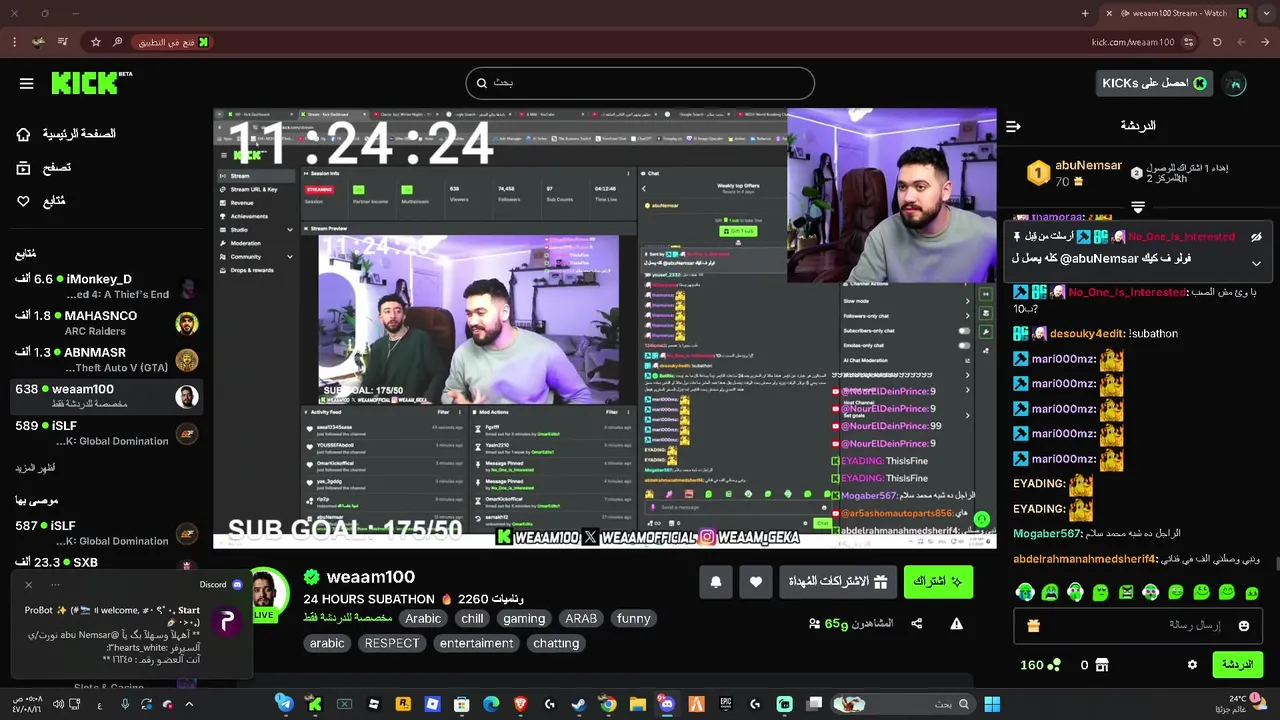Open gift icon in chat message box
1280x720 pixels.
(1033, 626)
